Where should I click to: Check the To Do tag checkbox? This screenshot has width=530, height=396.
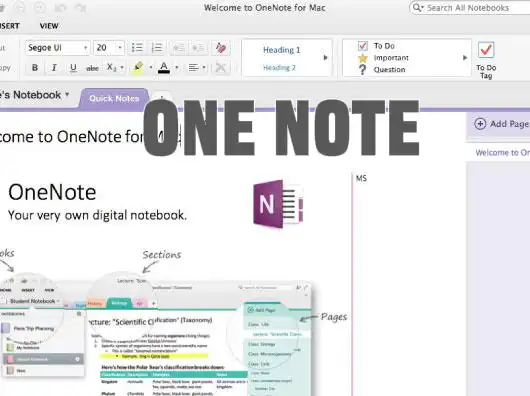(x=363, y=46)
